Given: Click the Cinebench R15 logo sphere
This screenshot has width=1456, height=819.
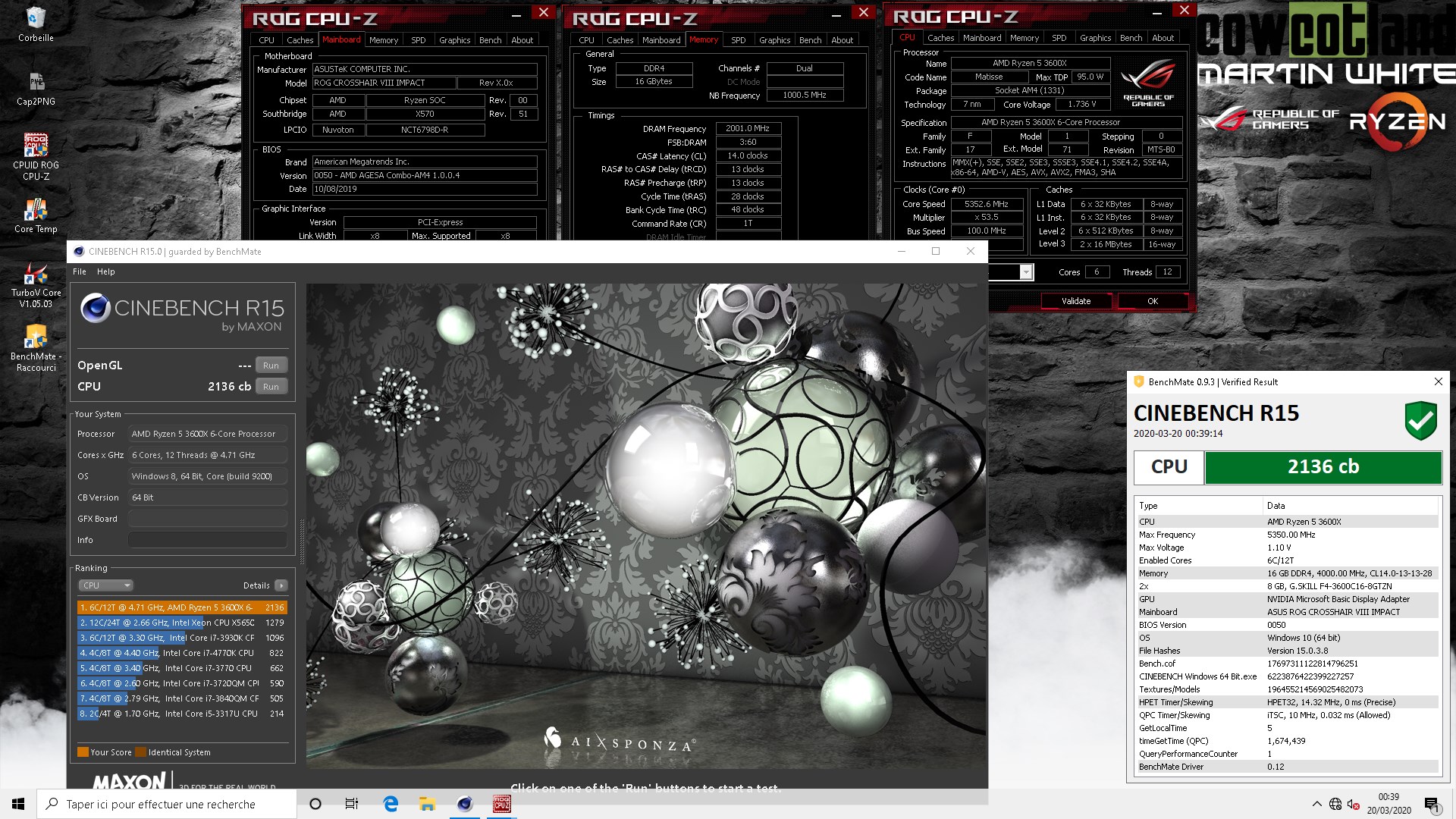Looking at the screenshot, I should [96, 308].
